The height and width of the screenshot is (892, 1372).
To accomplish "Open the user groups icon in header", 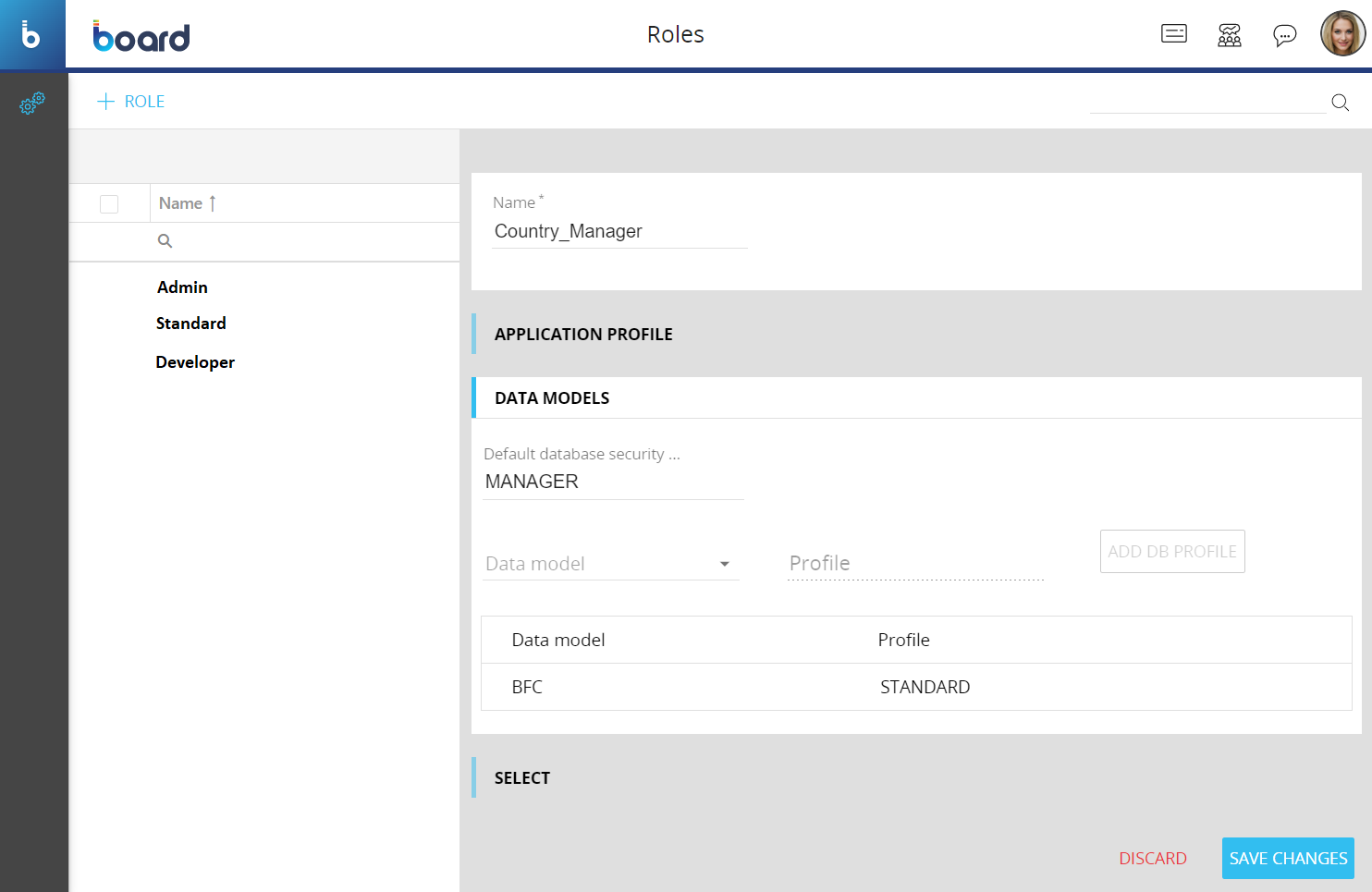I will 1229,35.
